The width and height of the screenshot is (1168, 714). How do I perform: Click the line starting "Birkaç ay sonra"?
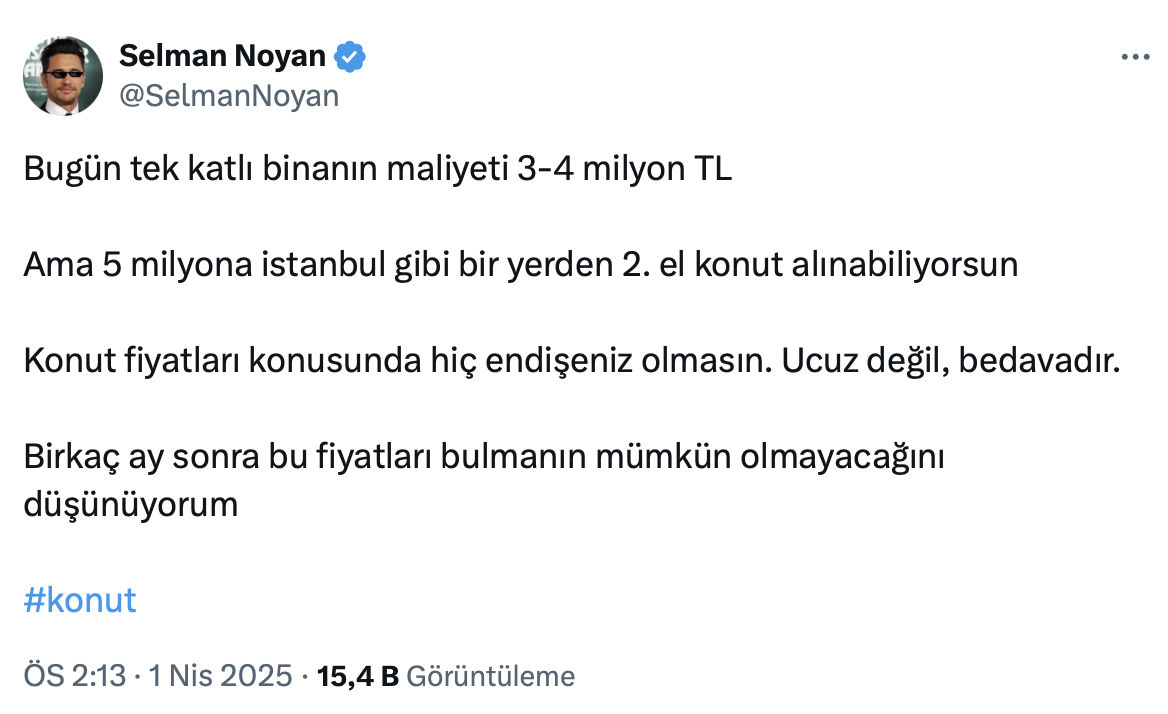(x=484, y=457)
